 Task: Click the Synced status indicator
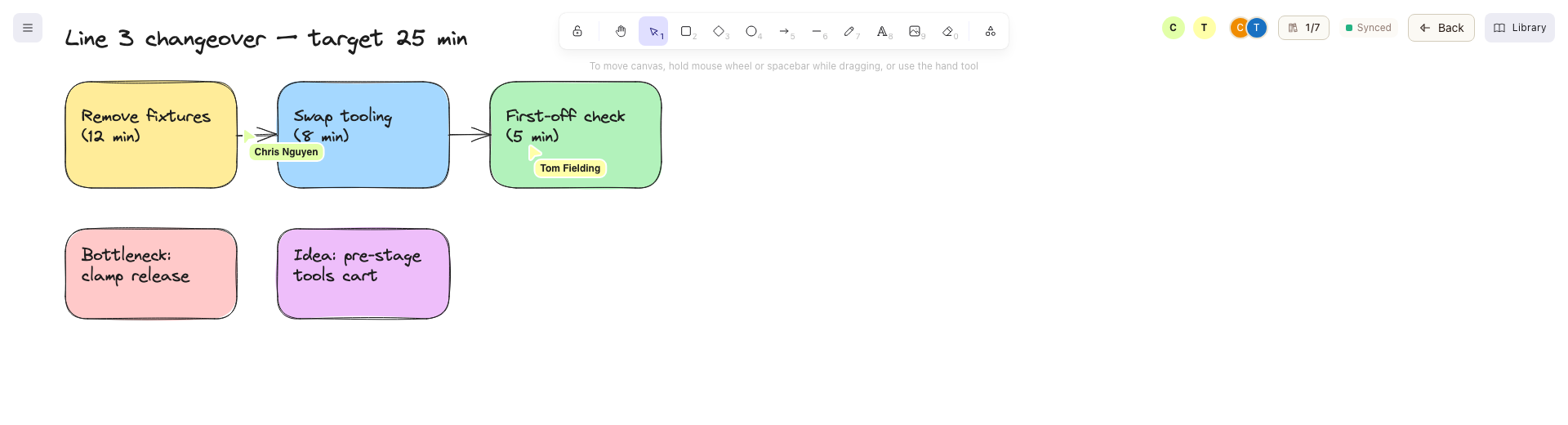click(1369, 28)
